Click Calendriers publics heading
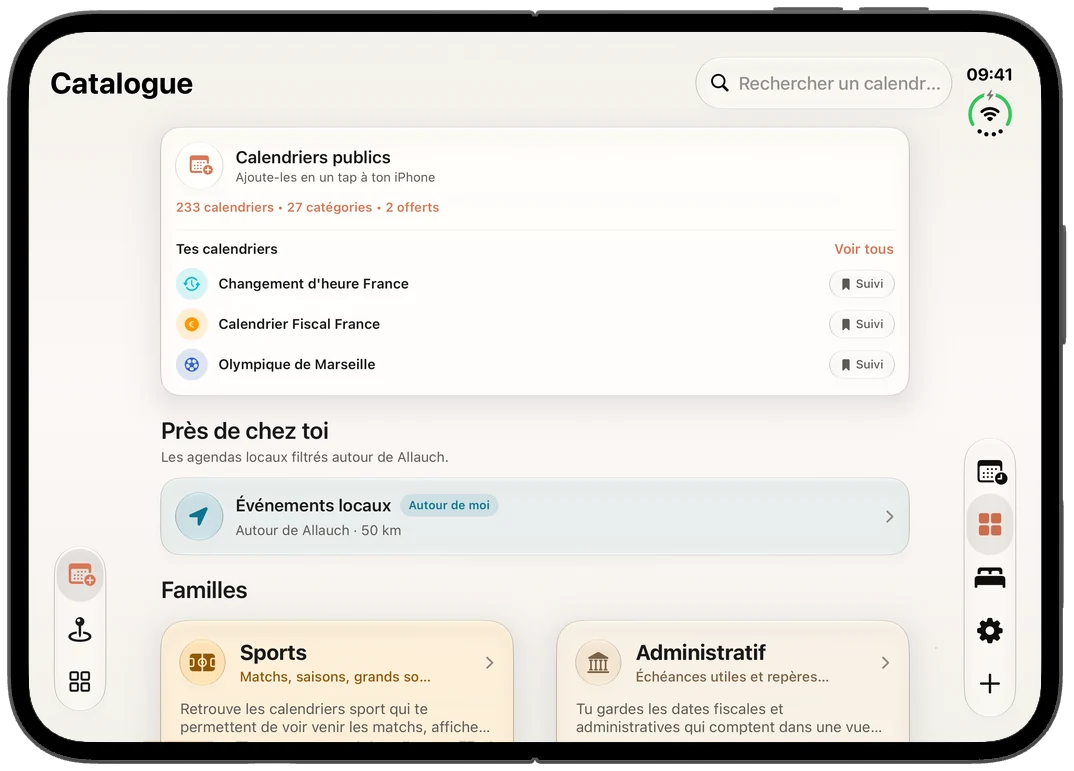 click(x=313, y=157)
